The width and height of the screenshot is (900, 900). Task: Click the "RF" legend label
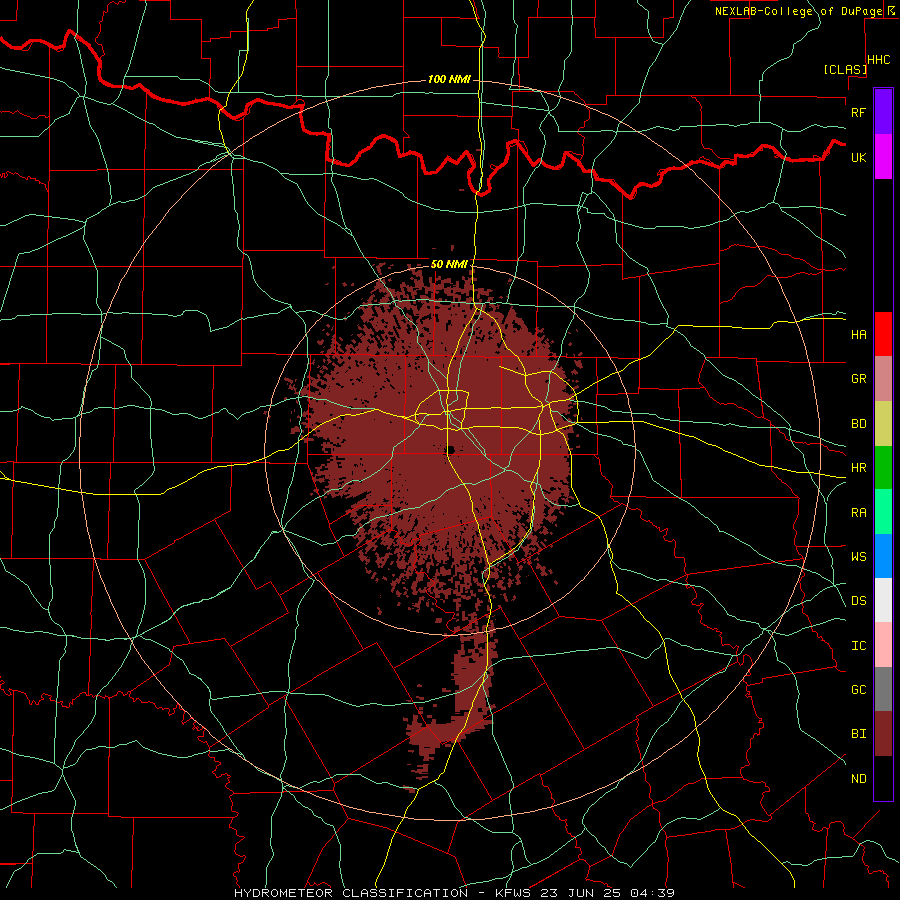pyautogui.click(x=858, y=112)
